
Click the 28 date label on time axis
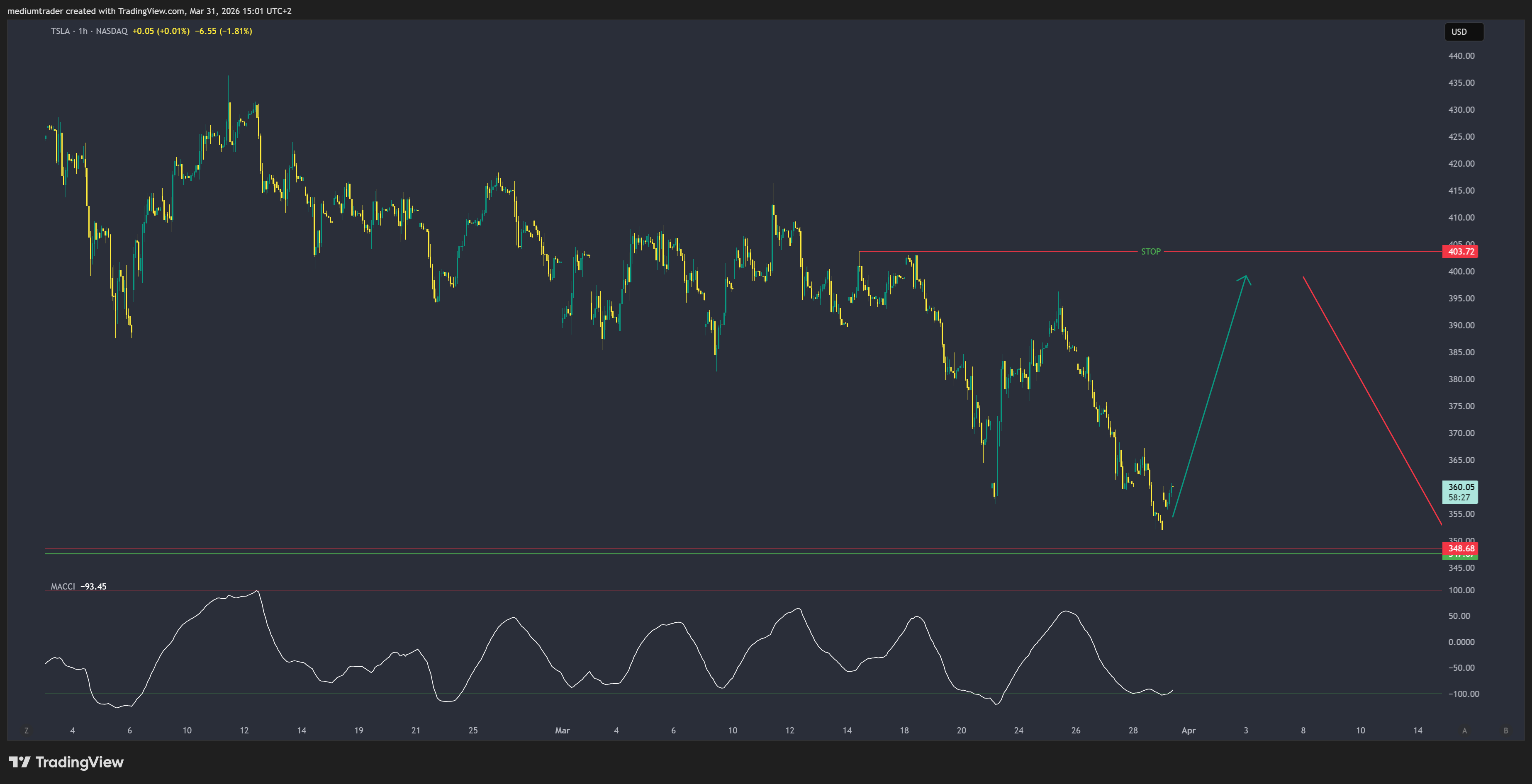[1133, 731]
